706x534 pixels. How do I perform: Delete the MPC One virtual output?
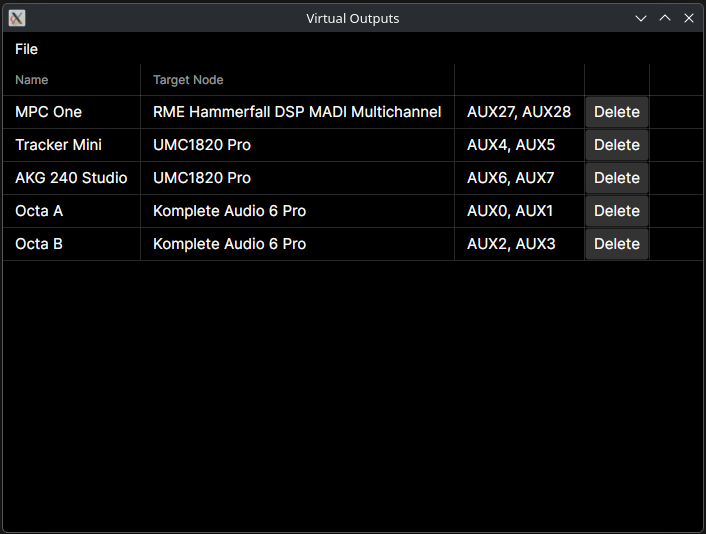(x=616, y=112)
